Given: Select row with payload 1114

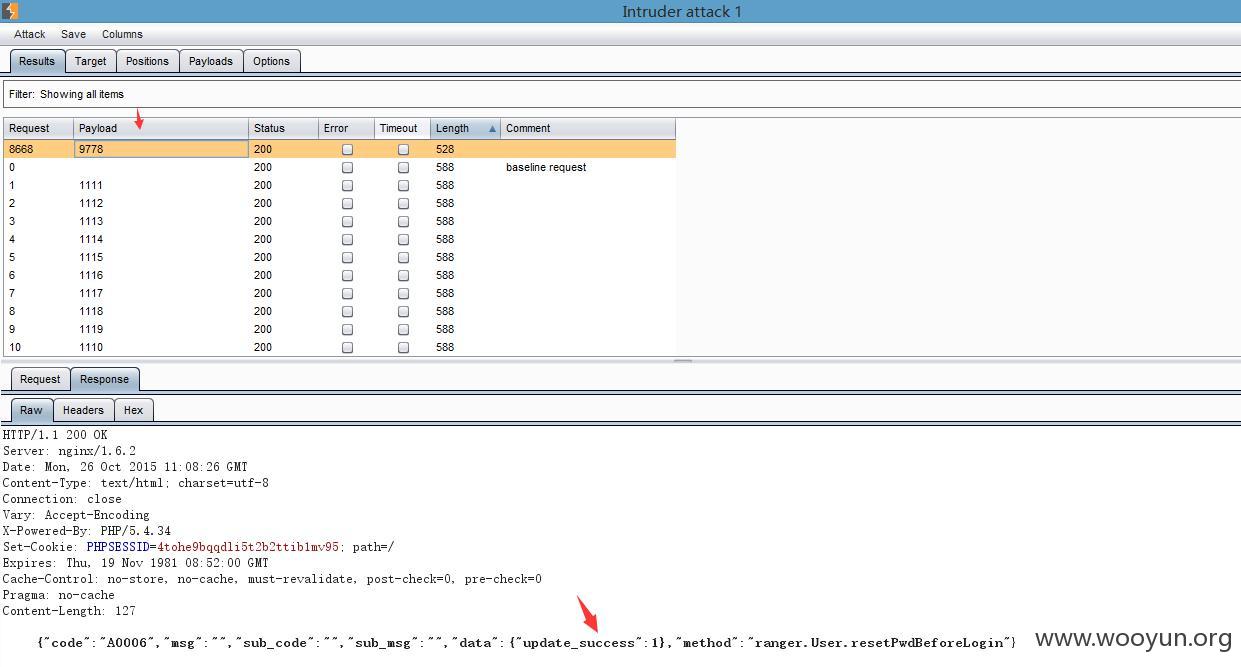Looking at the screenshot, I should 340,239.
